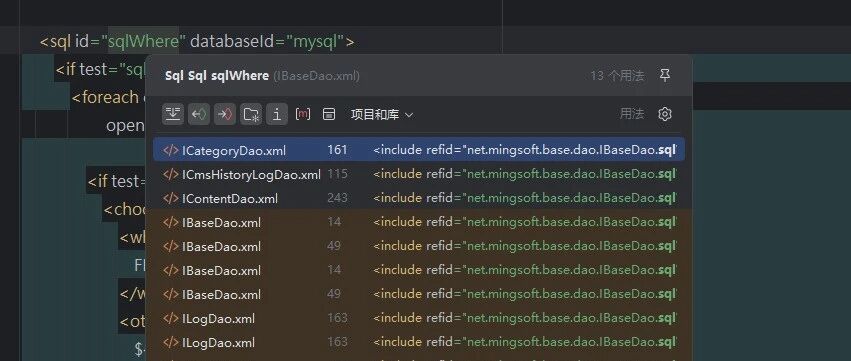Image resolution: width=851 pixels, height=361 pixels.
Task: Click the (IBaseDao.xml) label in popup header
Action: 316,76
